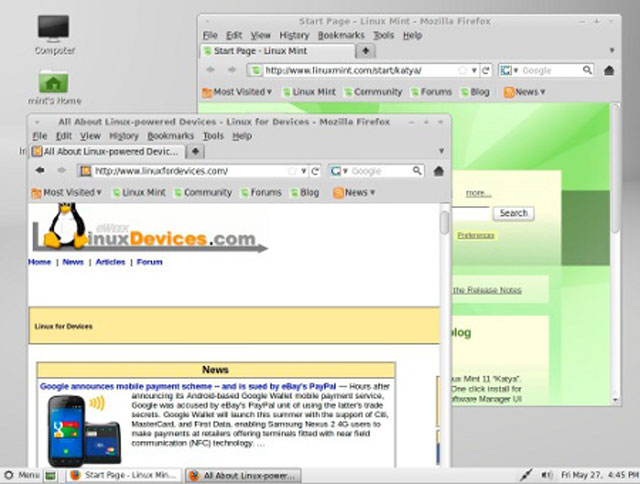Open a new tab in the Linux Devices window

point(195,151)
